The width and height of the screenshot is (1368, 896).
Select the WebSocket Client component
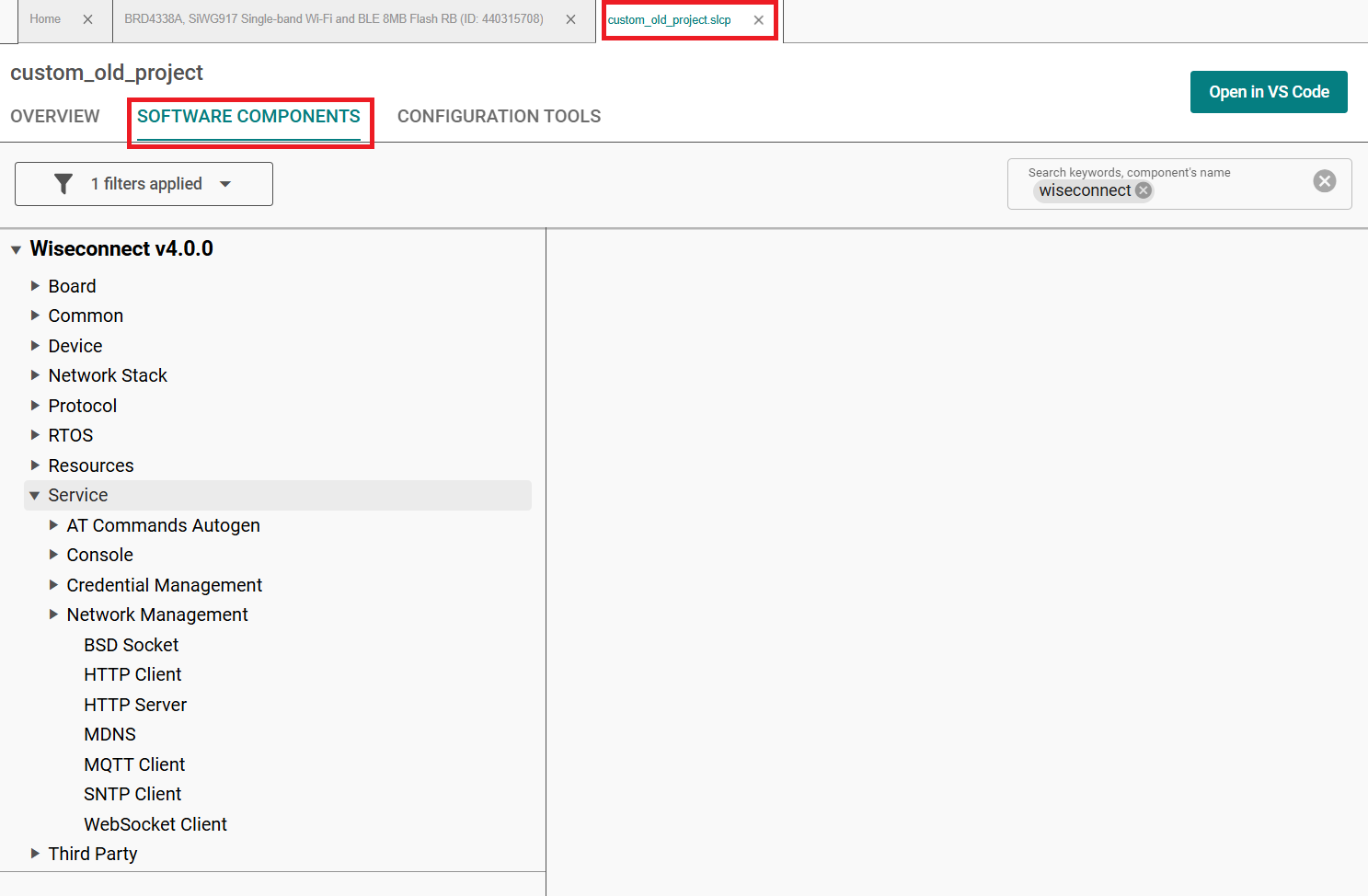tap(155, 824)
